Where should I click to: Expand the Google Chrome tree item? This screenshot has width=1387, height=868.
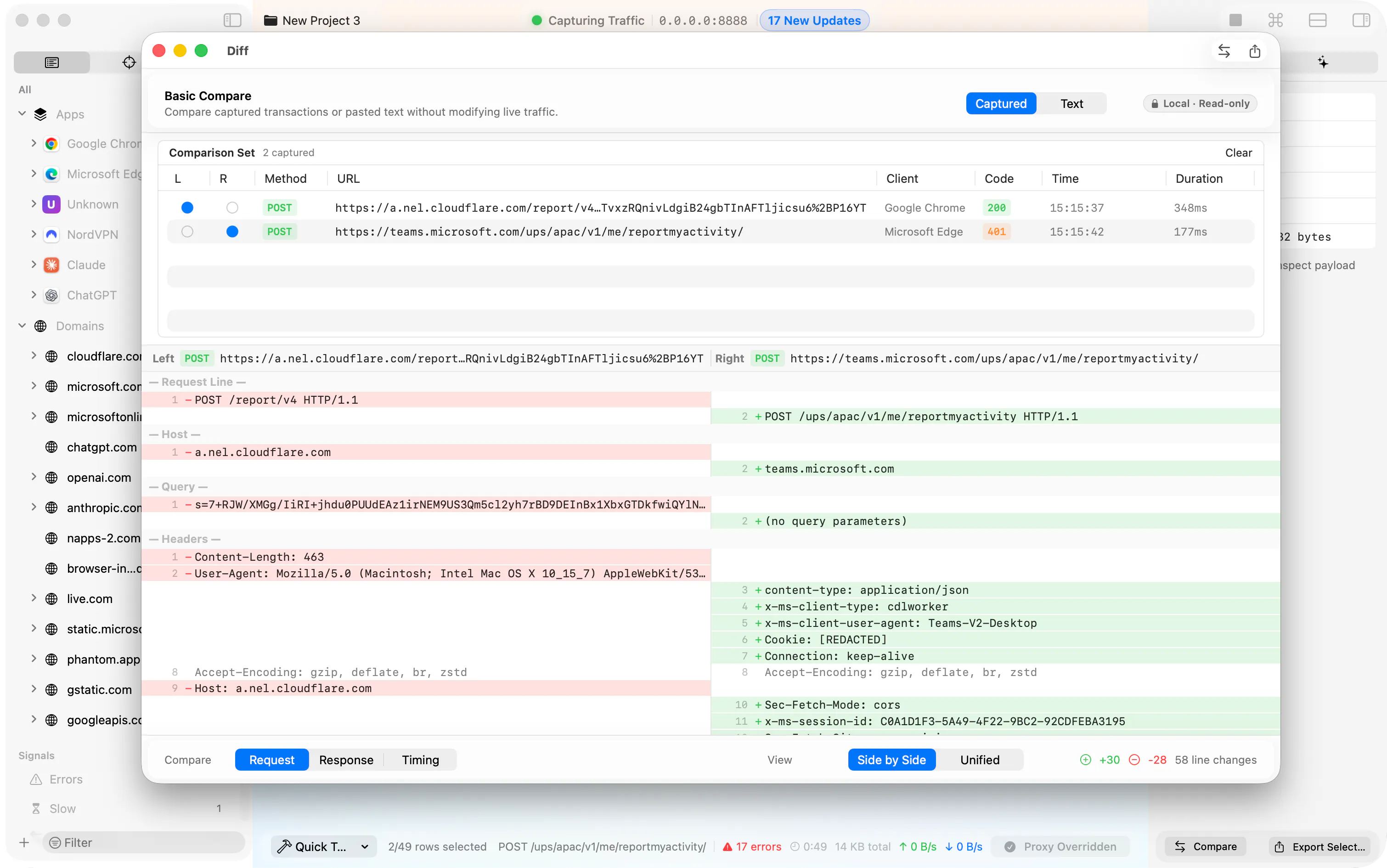click(x=33, y=143)
